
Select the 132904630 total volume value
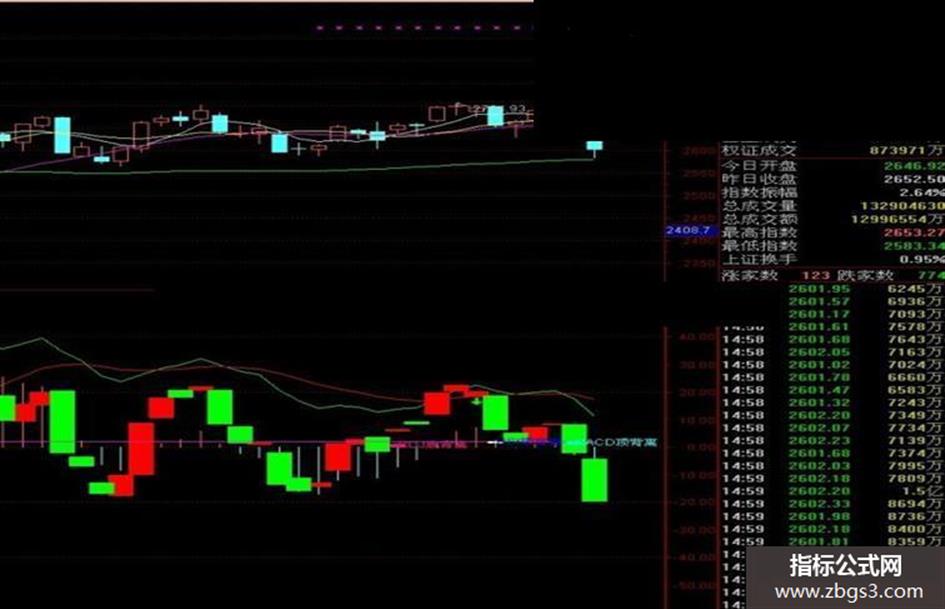pos(902,206)
